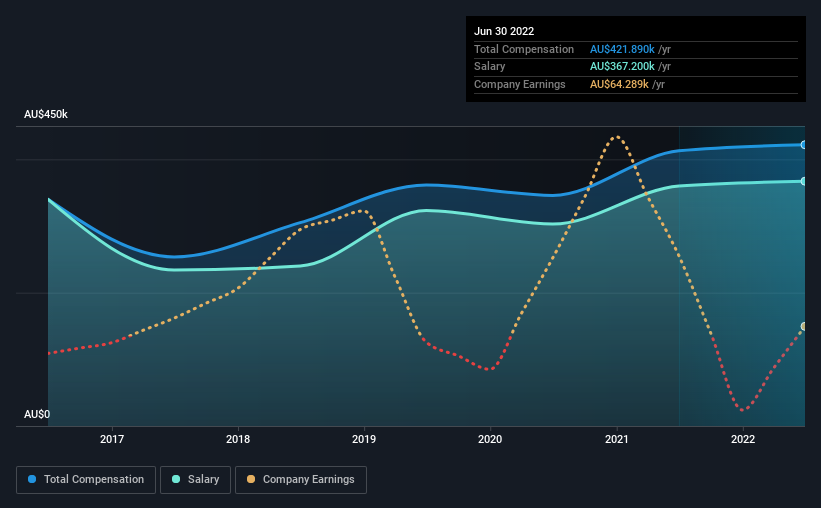Click the 2018 x-axis label
The height and width of the screenshot is (508, 821).
[238, 439]
